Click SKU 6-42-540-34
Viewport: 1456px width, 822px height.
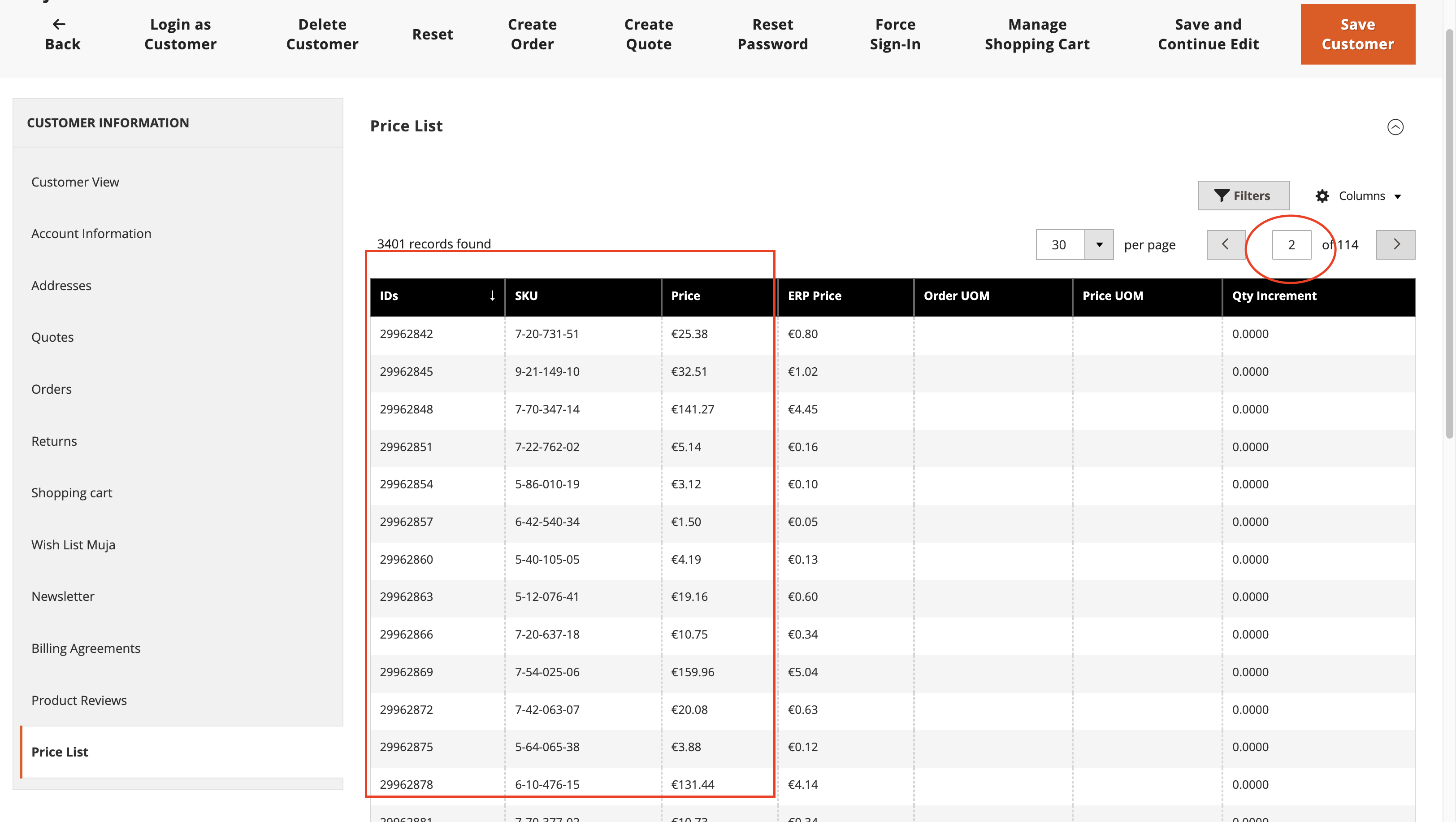(x=547, y=521)
